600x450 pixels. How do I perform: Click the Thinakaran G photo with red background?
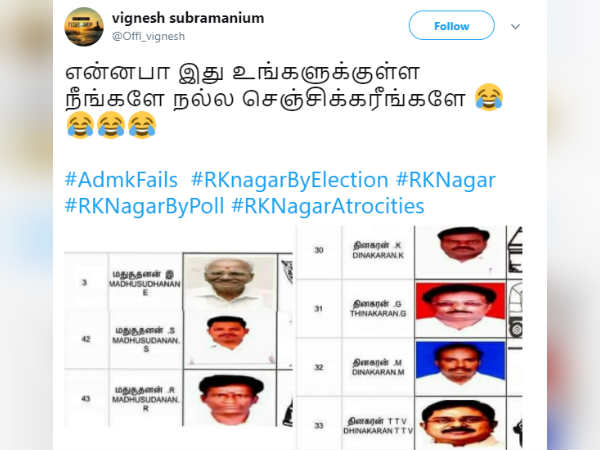(x=460, y=309)
